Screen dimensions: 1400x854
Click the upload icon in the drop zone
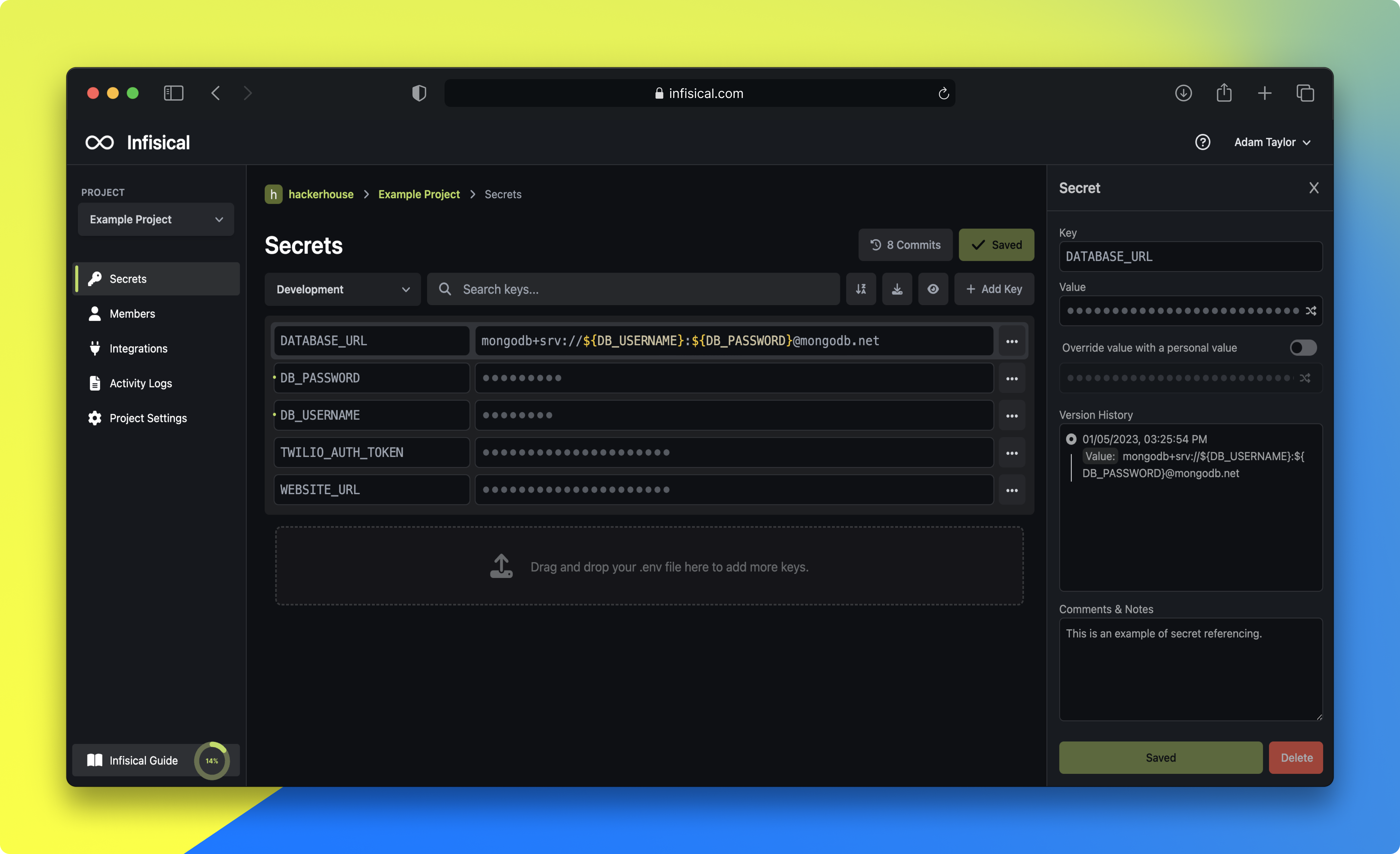tap(501, 566)
